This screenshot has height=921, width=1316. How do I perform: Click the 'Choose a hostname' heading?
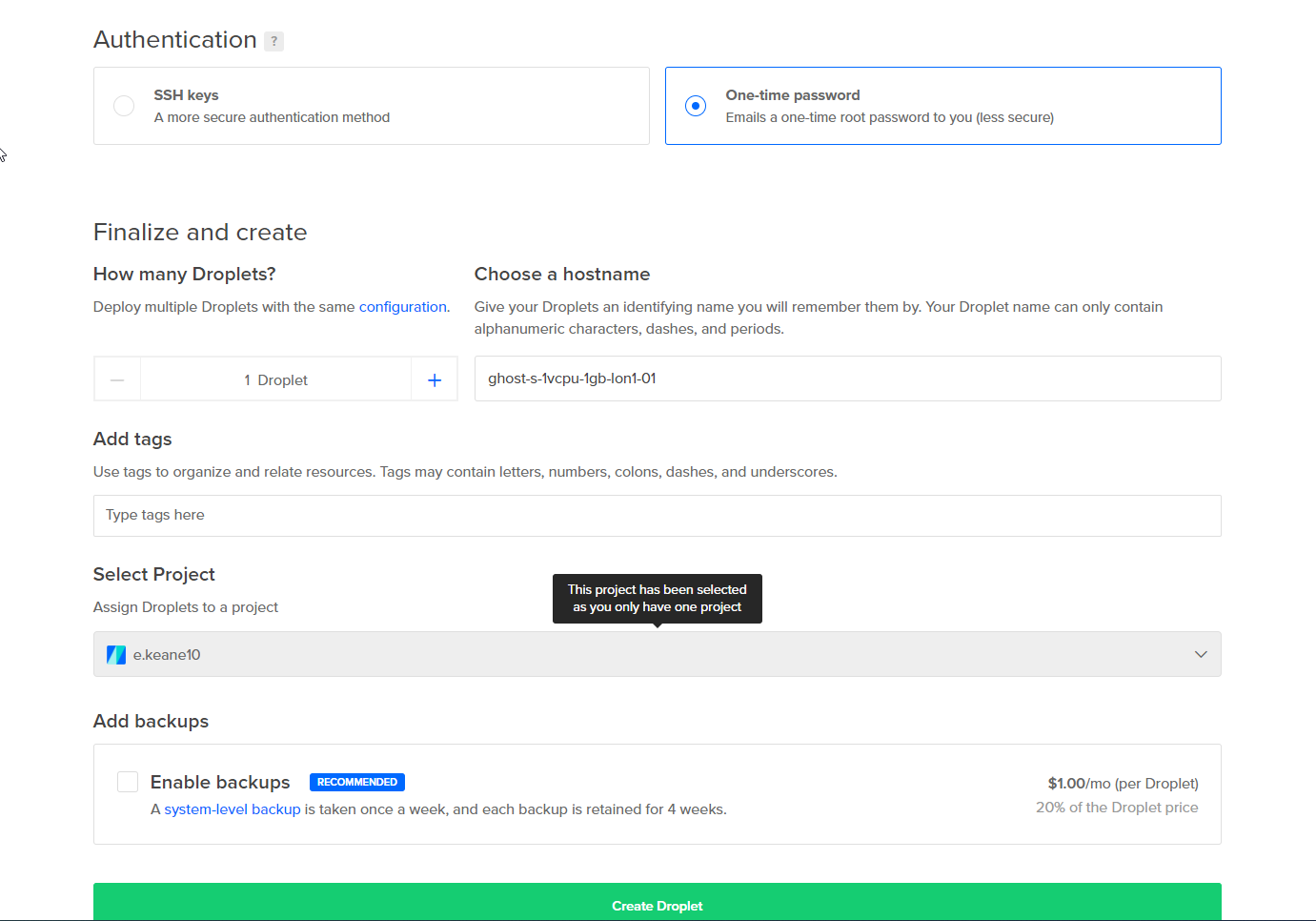point(562,274)
